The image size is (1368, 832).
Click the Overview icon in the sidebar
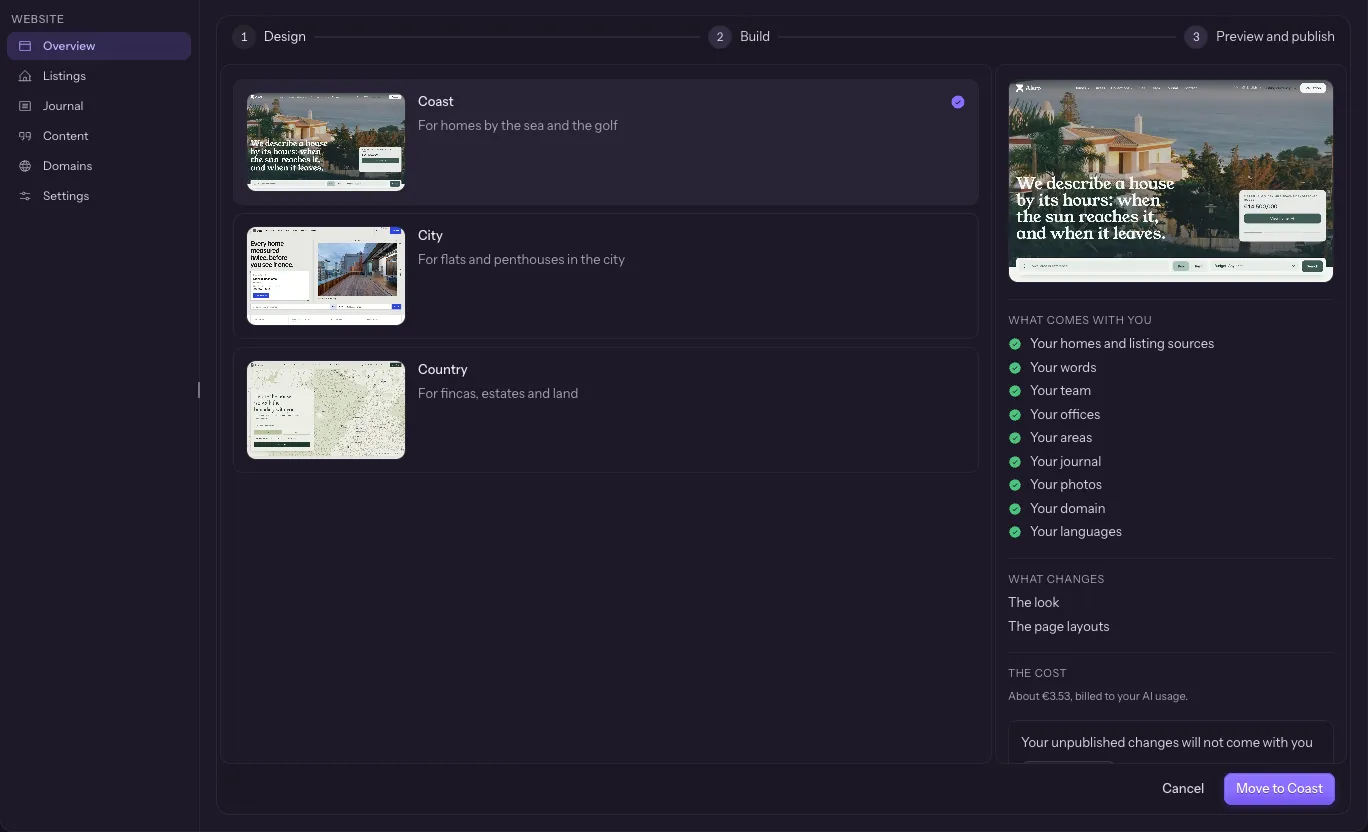pyautogui.click(x=25, y=46)
